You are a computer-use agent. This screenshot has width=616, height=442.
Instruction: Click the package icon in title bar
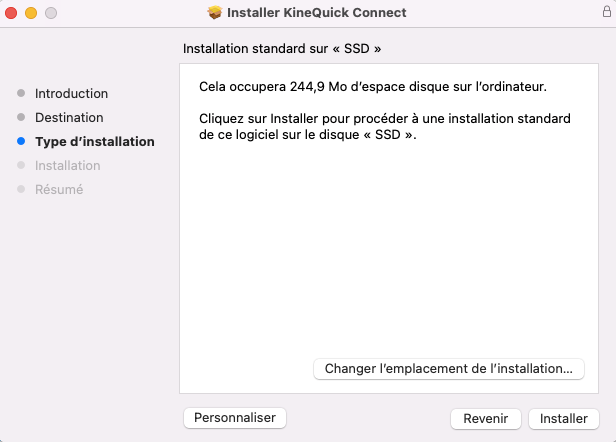tap(214, 13)
